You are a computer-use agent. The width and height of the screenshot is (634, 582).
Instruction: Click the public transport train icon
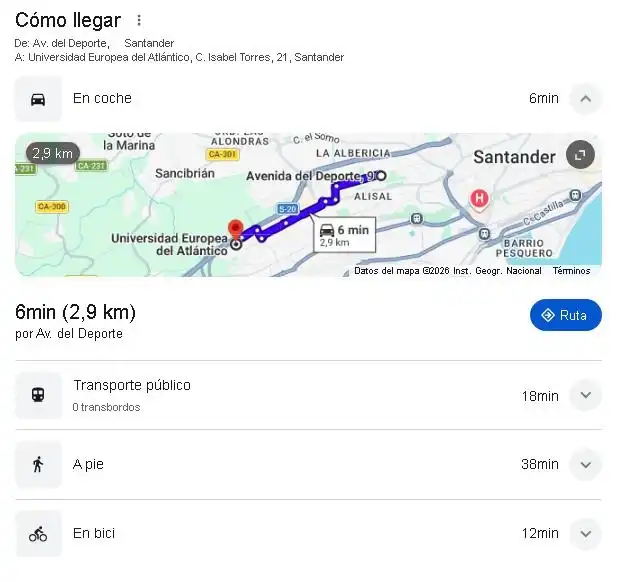pos(38,395)
